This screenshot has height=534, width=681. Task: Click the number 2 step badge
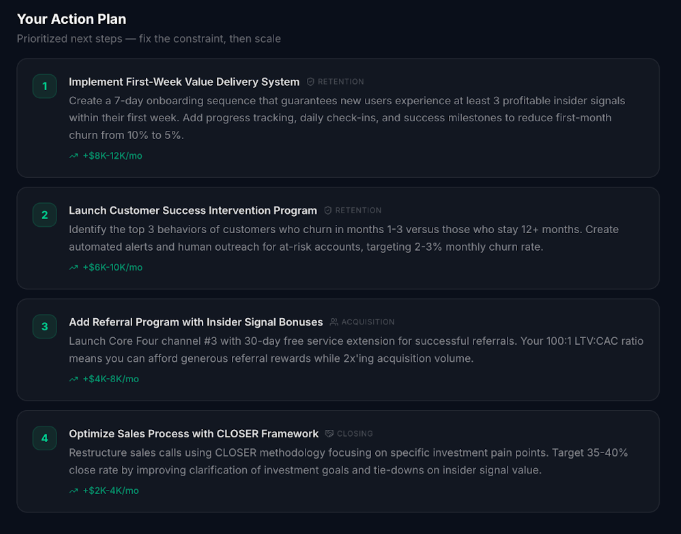pyautogui.click(x=44, y=215)
